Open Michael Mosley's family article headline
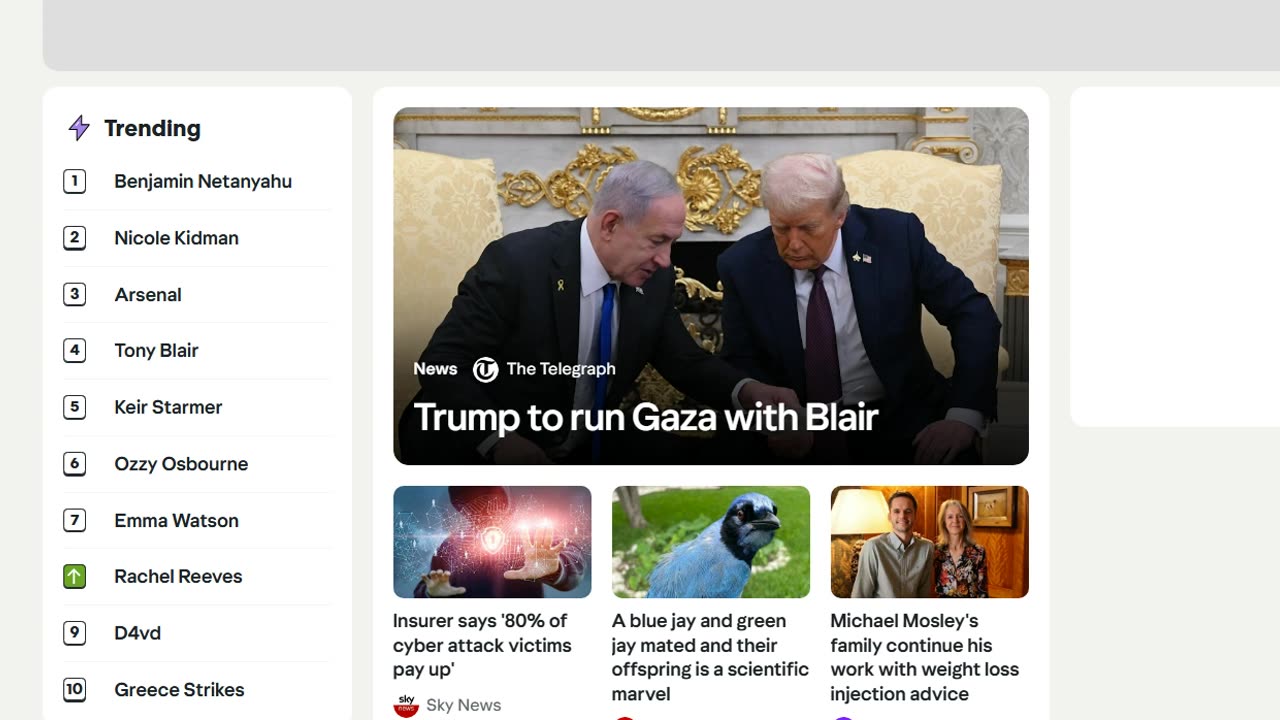1280x720 pixels. (x=925, y=657)
